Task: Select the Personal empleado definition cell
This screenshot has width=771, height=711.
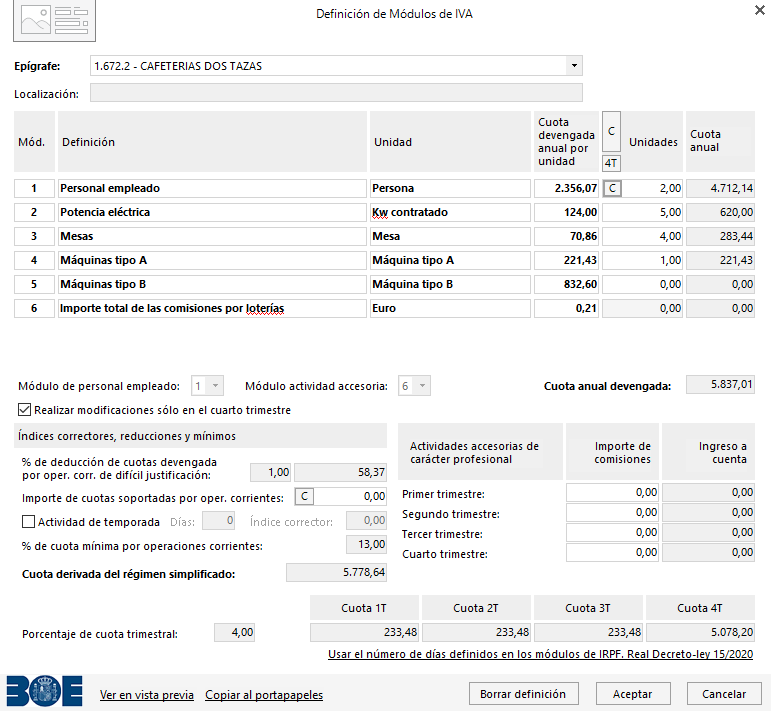Action: [212, 188]
